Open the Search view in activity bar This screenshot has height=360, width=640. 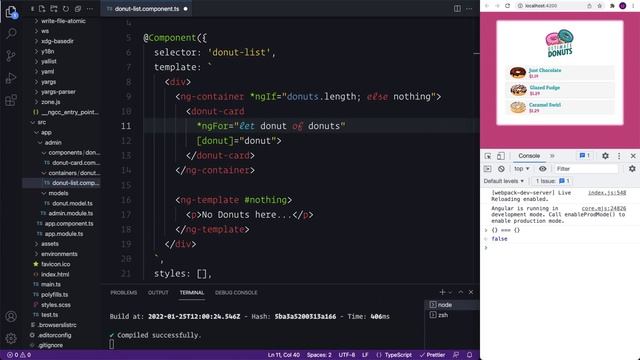tap(11, 33)
